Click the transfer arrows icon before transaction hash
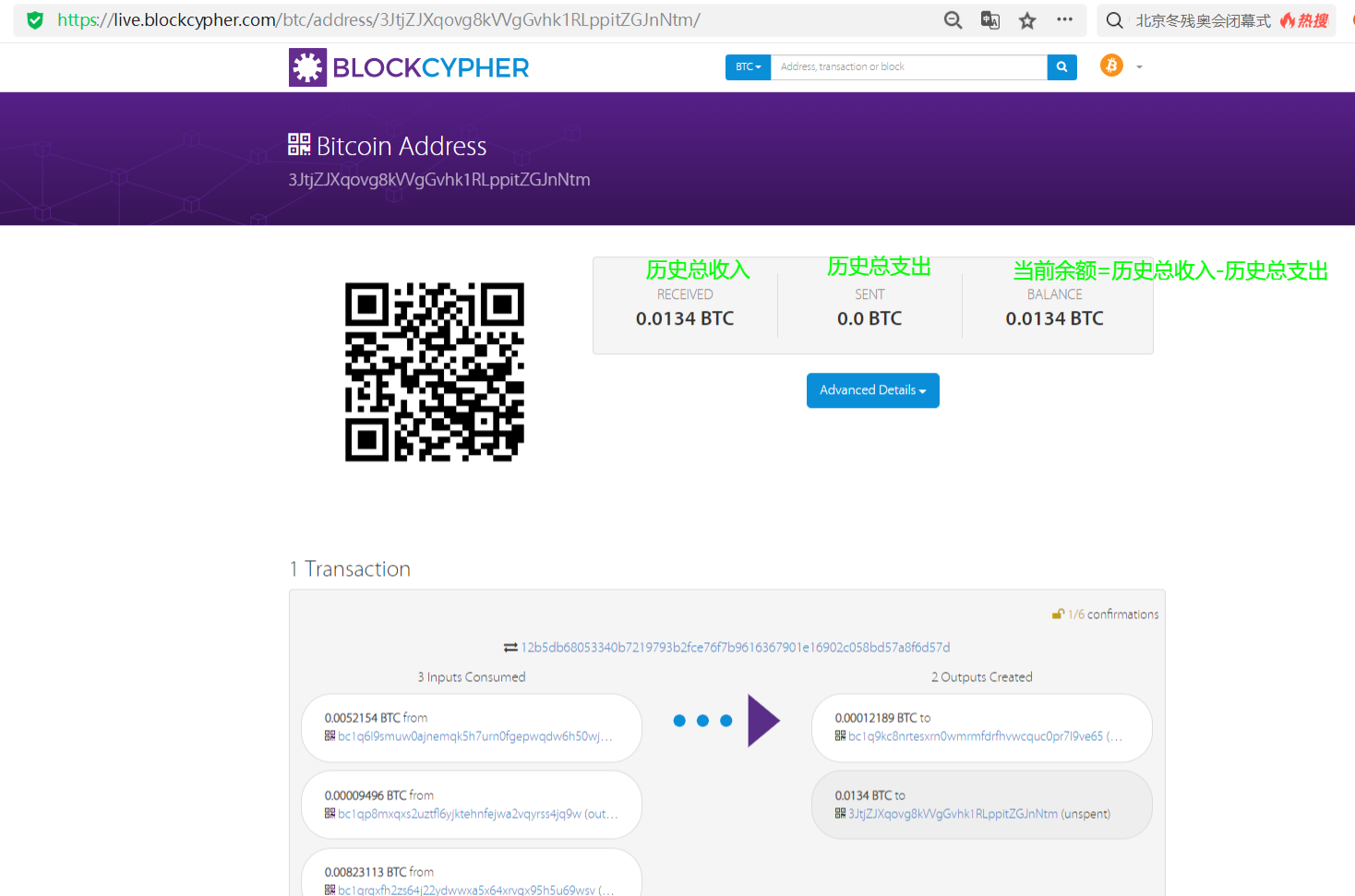1355x896 pixels. [510, 648]
